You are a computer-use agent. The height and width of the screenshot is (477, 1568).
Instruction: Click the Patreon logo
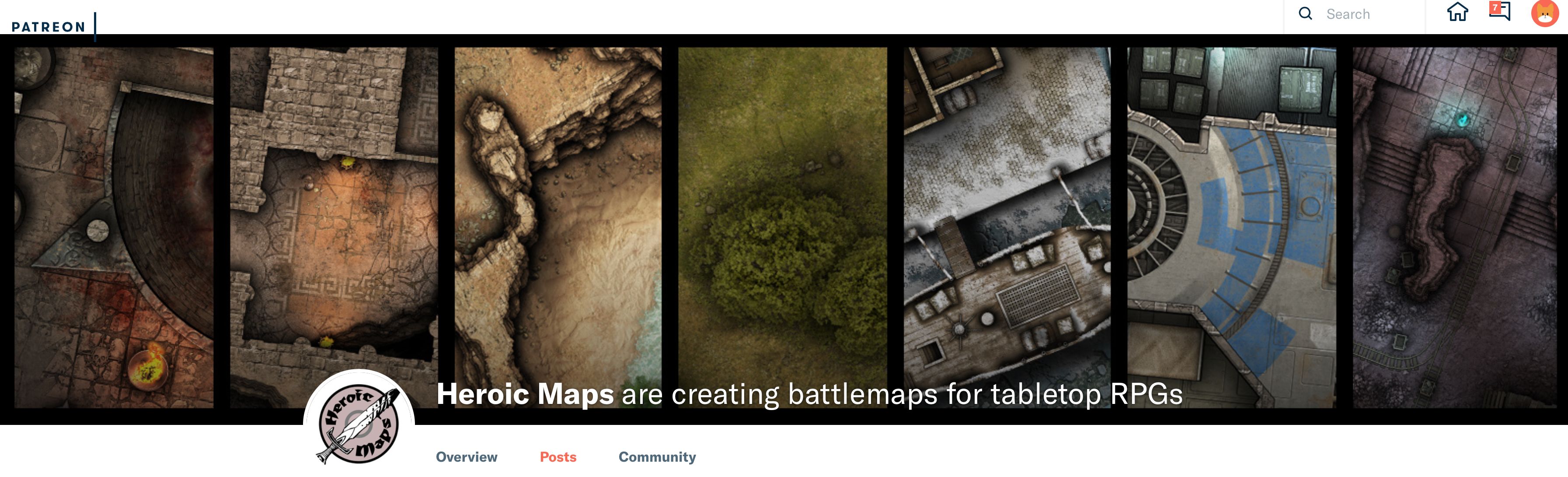point(49,27)
